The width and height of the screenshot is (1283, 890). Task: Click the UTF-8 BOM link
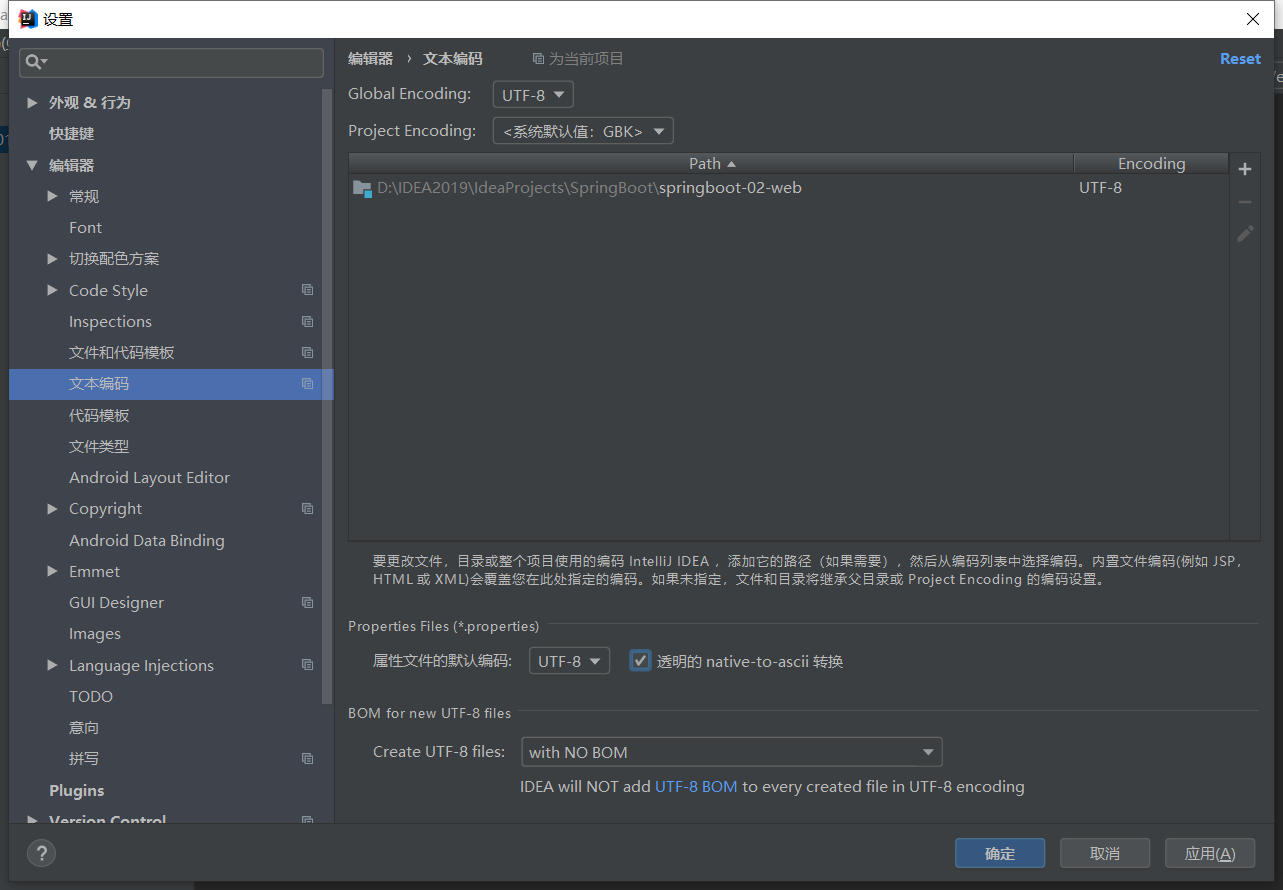[696, 787]
